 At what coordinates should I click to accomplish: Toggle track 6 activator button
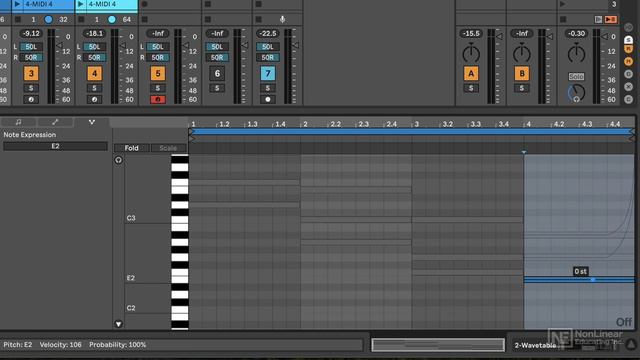click(x=217, y=73)
